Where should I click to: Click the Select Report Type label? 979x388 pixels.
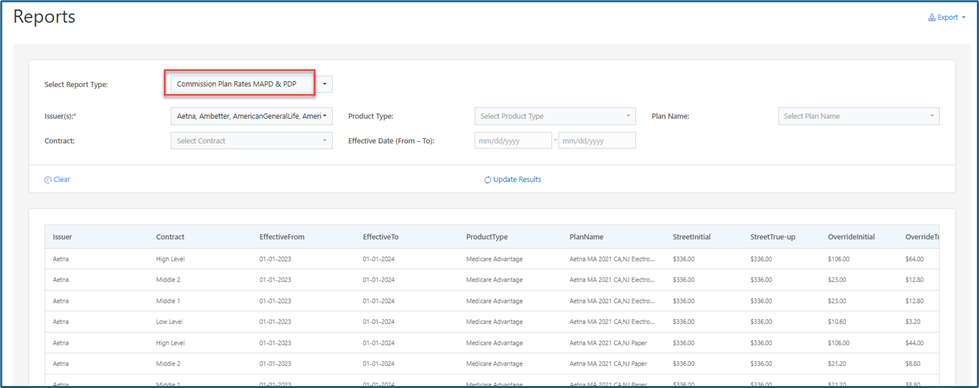[76, 84]
